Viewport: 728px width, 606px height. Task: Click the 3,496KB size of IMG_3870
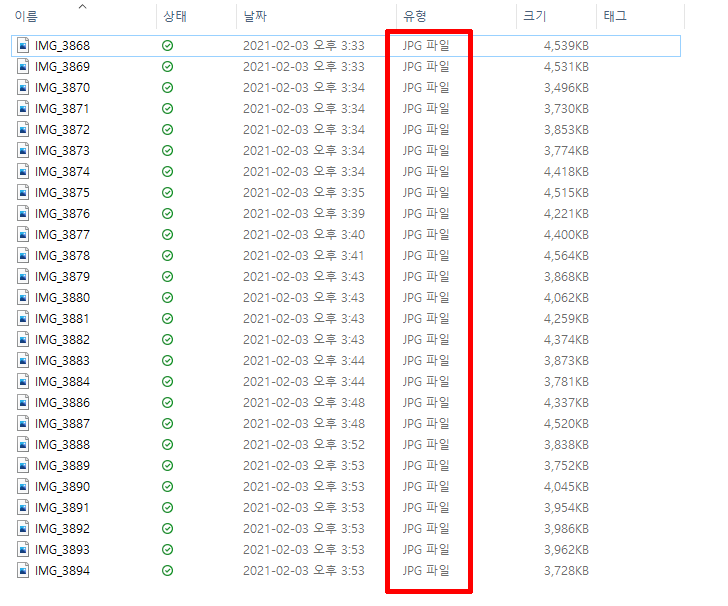(x=566, y=87)
